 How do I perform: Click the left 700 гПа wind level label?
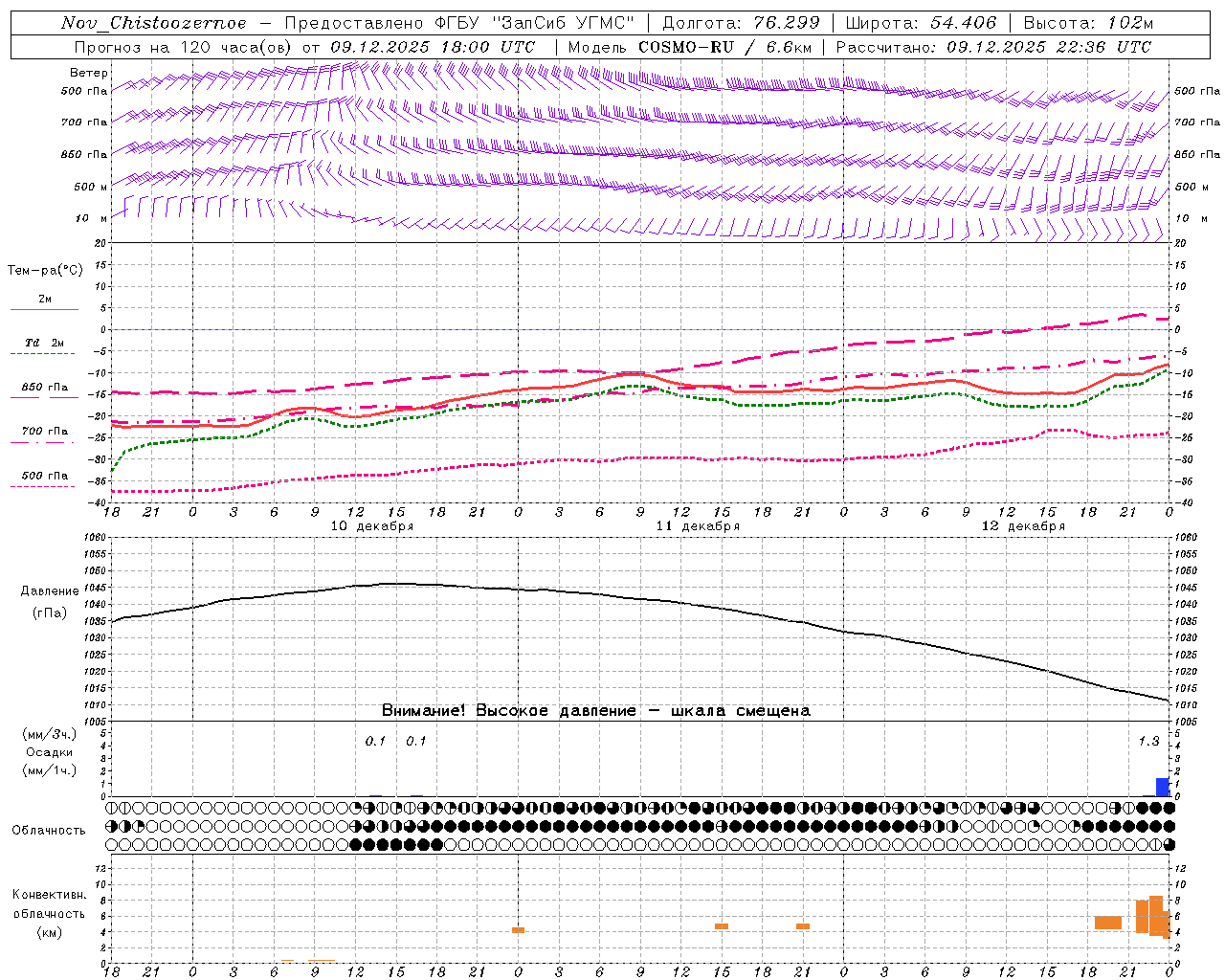coord(84,122)
